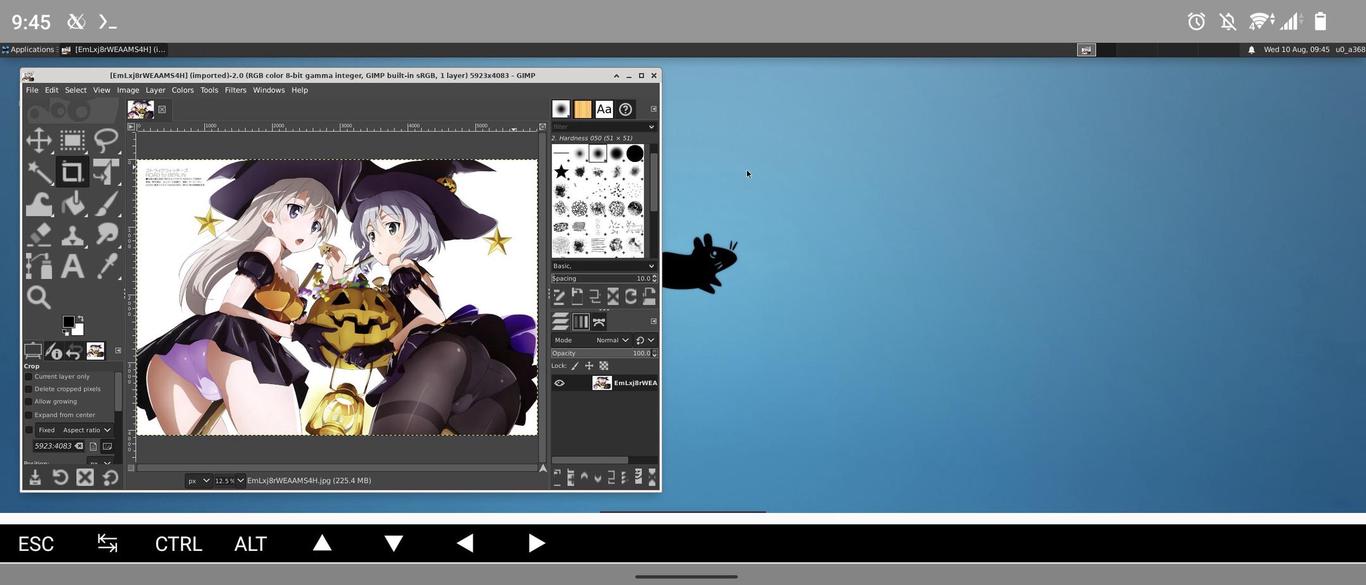The height and width of the screenshot is (585, 1366).
Task: Activate the Crop tool
Action: point(72,170)
